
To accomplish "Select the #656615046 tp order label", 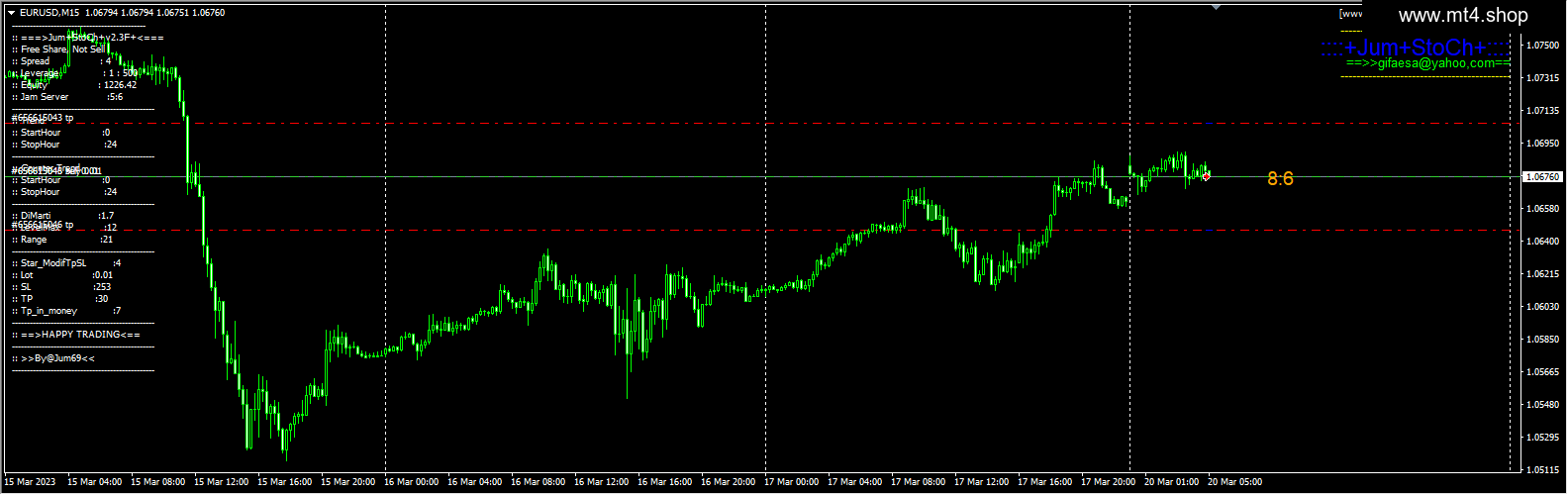I will [x=43, y=225].
